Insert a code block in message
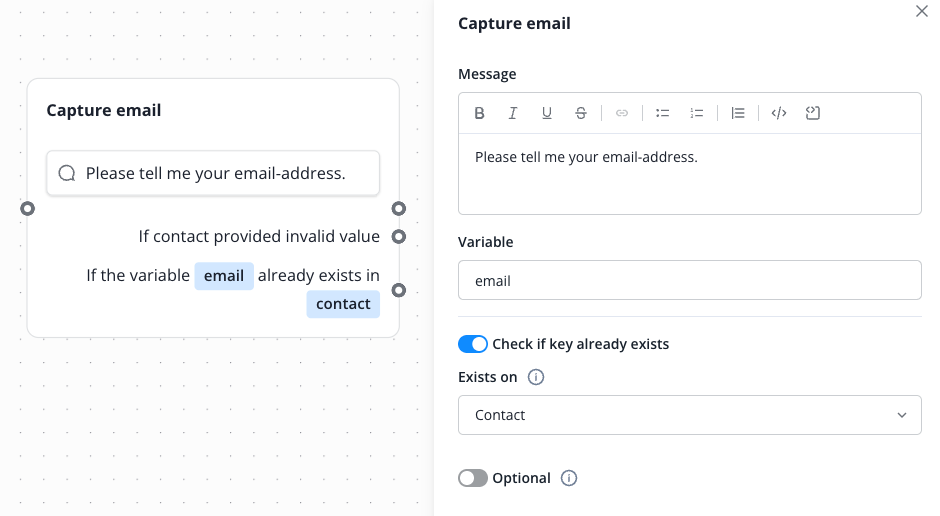Viewport: 940px width, 516px height. point(813,113)
